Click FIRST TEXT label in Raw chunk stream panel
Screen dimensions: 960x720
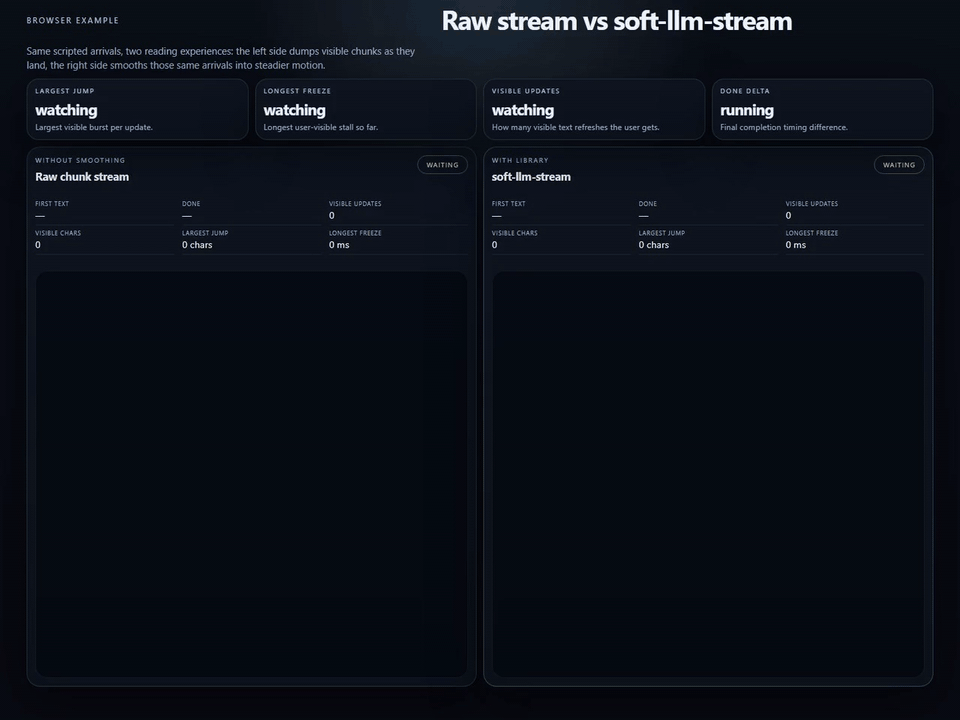click(52, 204)
